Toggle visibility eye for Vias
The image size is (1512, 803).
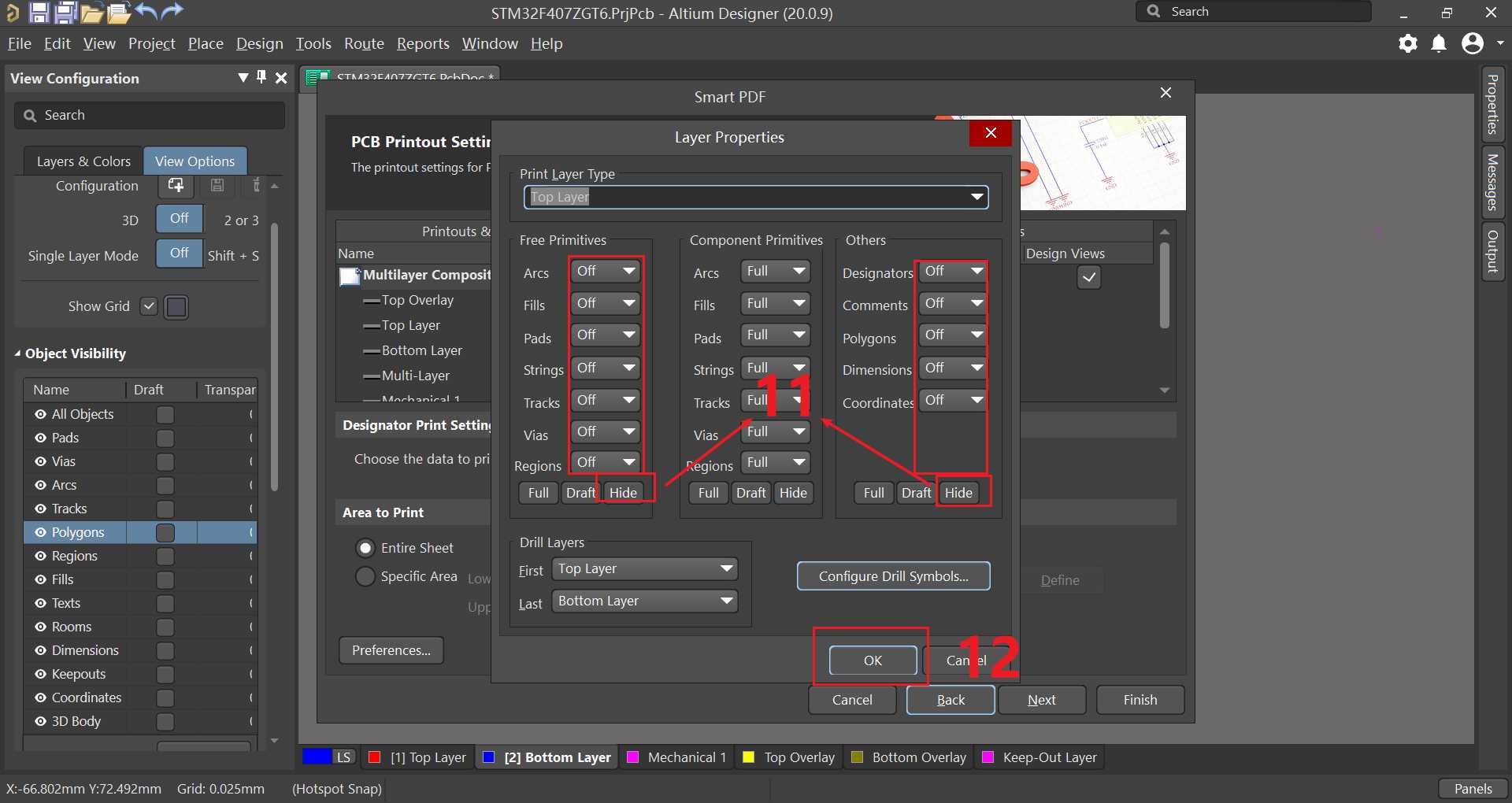click(x=40, y=461)
